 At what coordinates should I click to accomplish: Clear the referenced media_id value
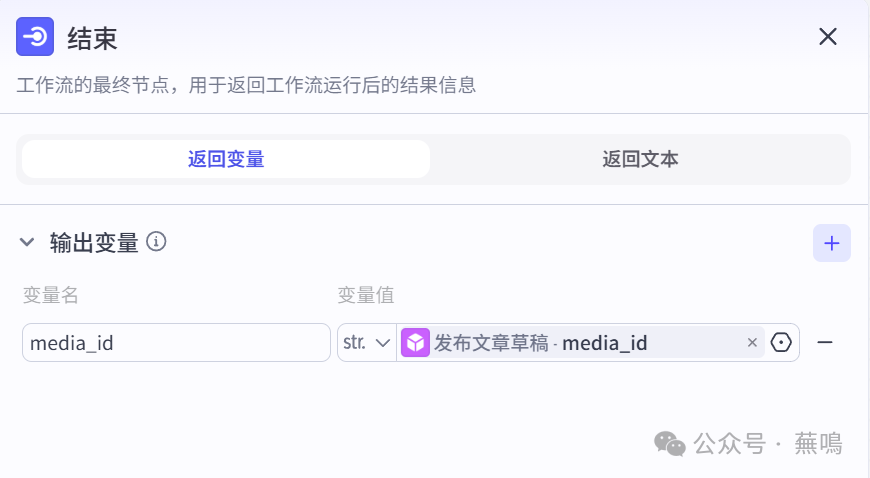752,343
